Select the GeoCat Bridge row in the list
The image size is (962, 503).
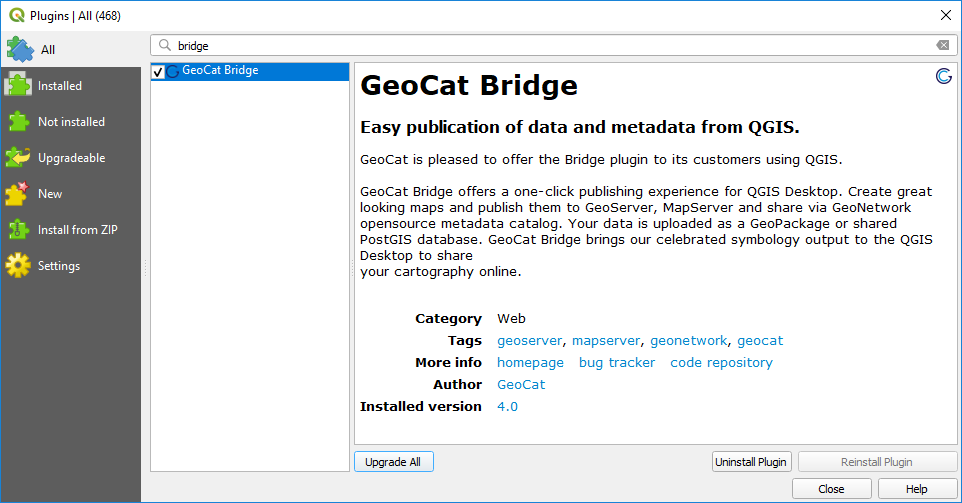[x=250, y=71]
